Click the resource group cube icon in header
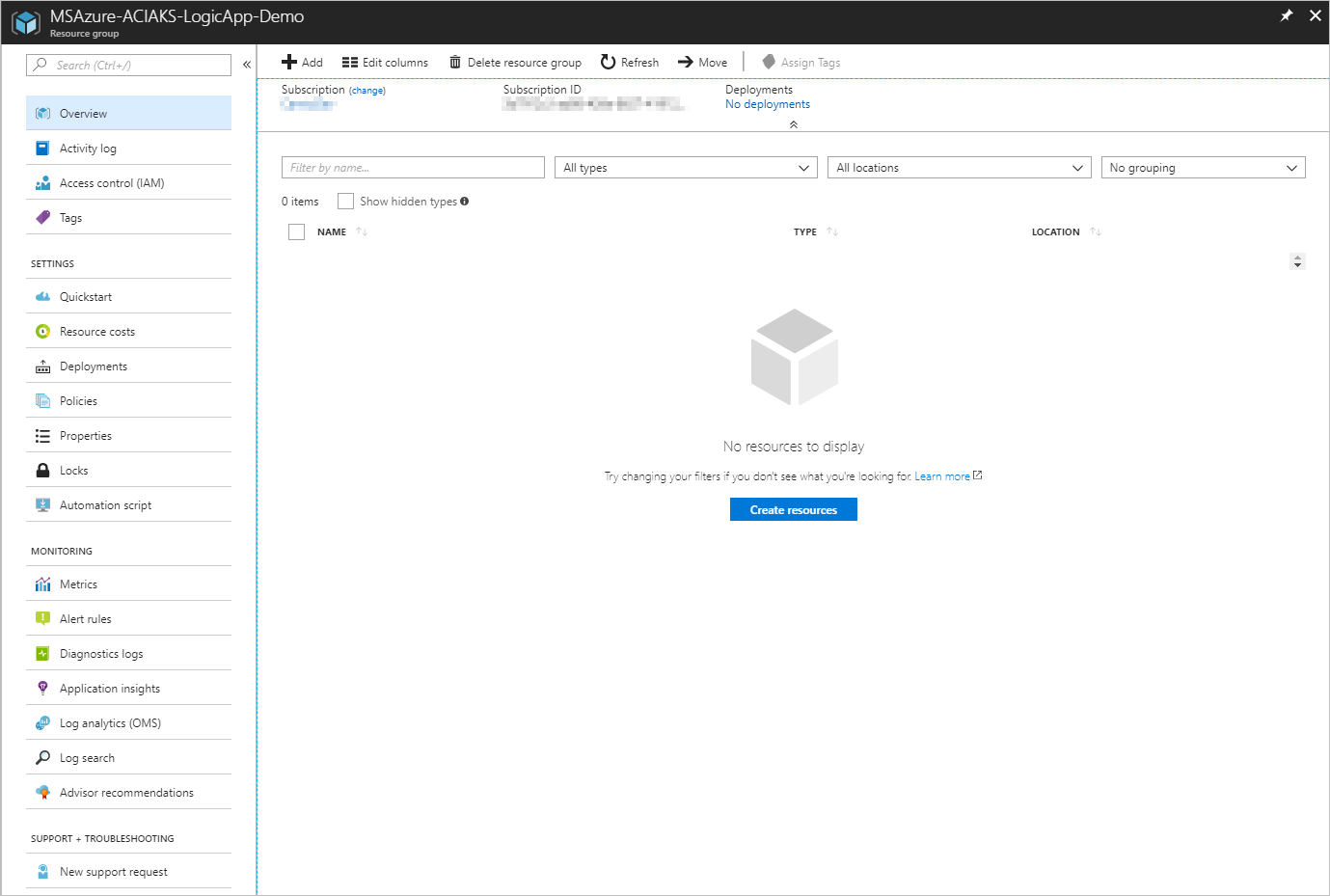The image size is (1330, 896). pyautogui.click(x=26, y=22)
